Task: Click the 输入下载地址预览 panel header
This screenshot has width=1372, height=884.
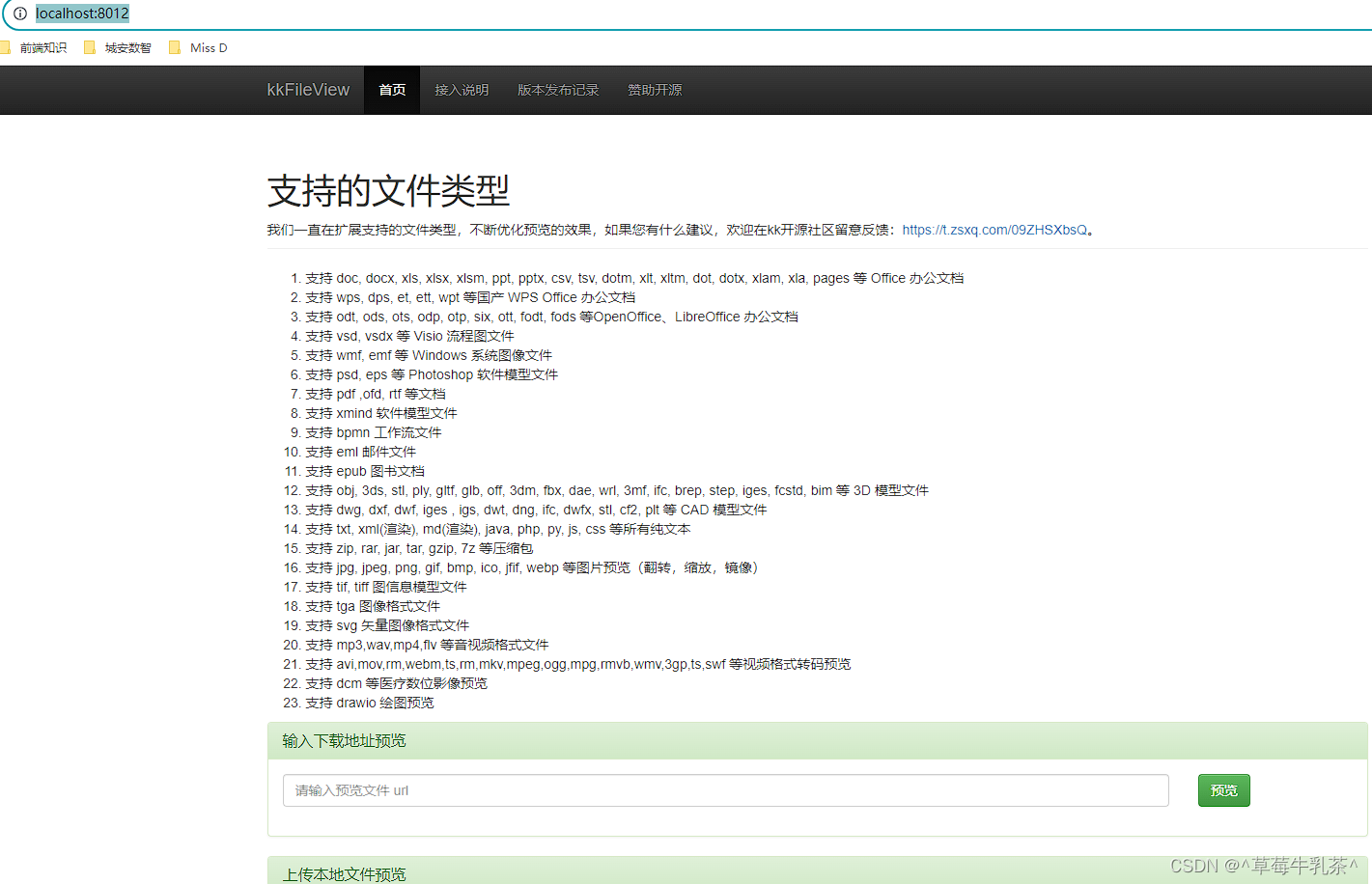Action: click(818, 741)
